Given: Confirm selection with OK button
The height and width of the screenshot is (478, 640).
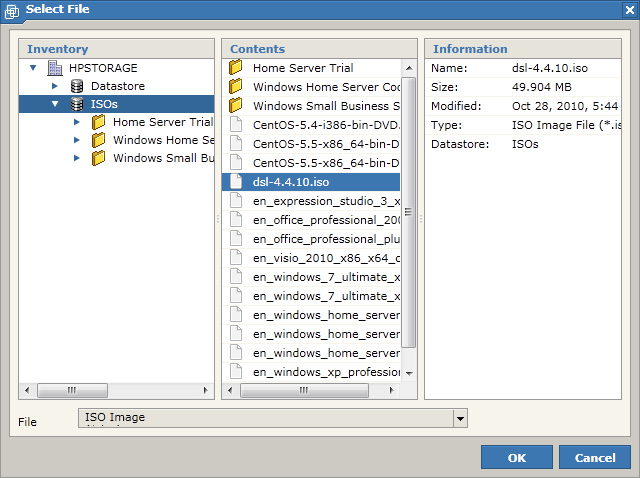Looking at the screenshot, I should [x=517, y=458].
